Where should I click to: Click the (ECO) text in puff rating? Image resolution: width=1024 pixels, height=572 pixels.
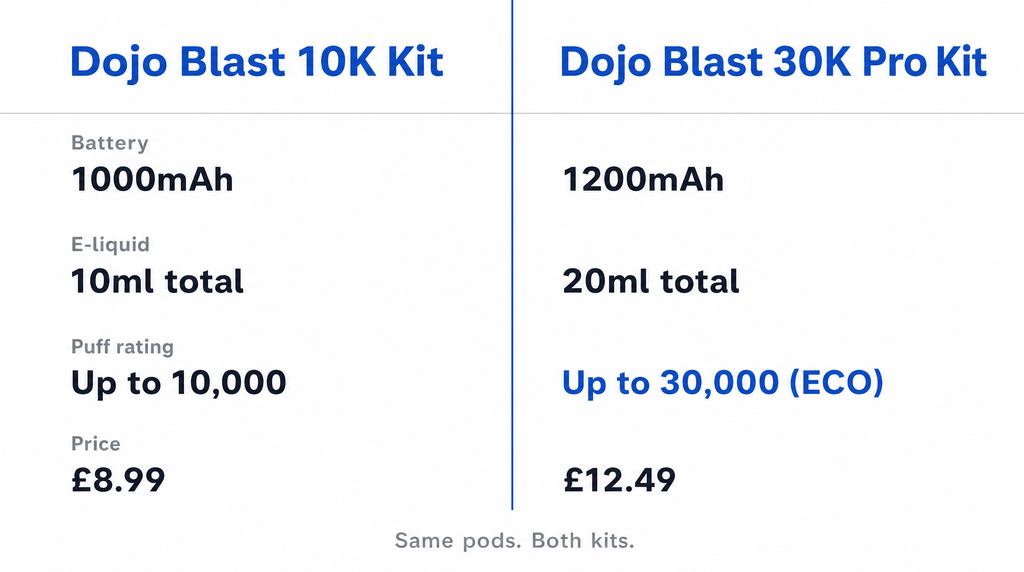click(x=836, y=383)
